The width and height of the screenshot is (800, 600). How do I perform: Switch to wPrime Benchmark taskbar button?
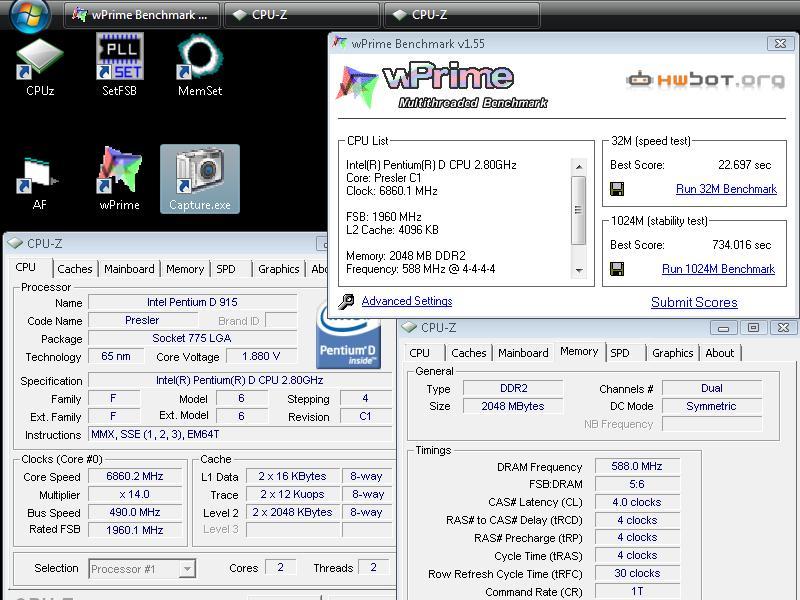pos(141,15)
